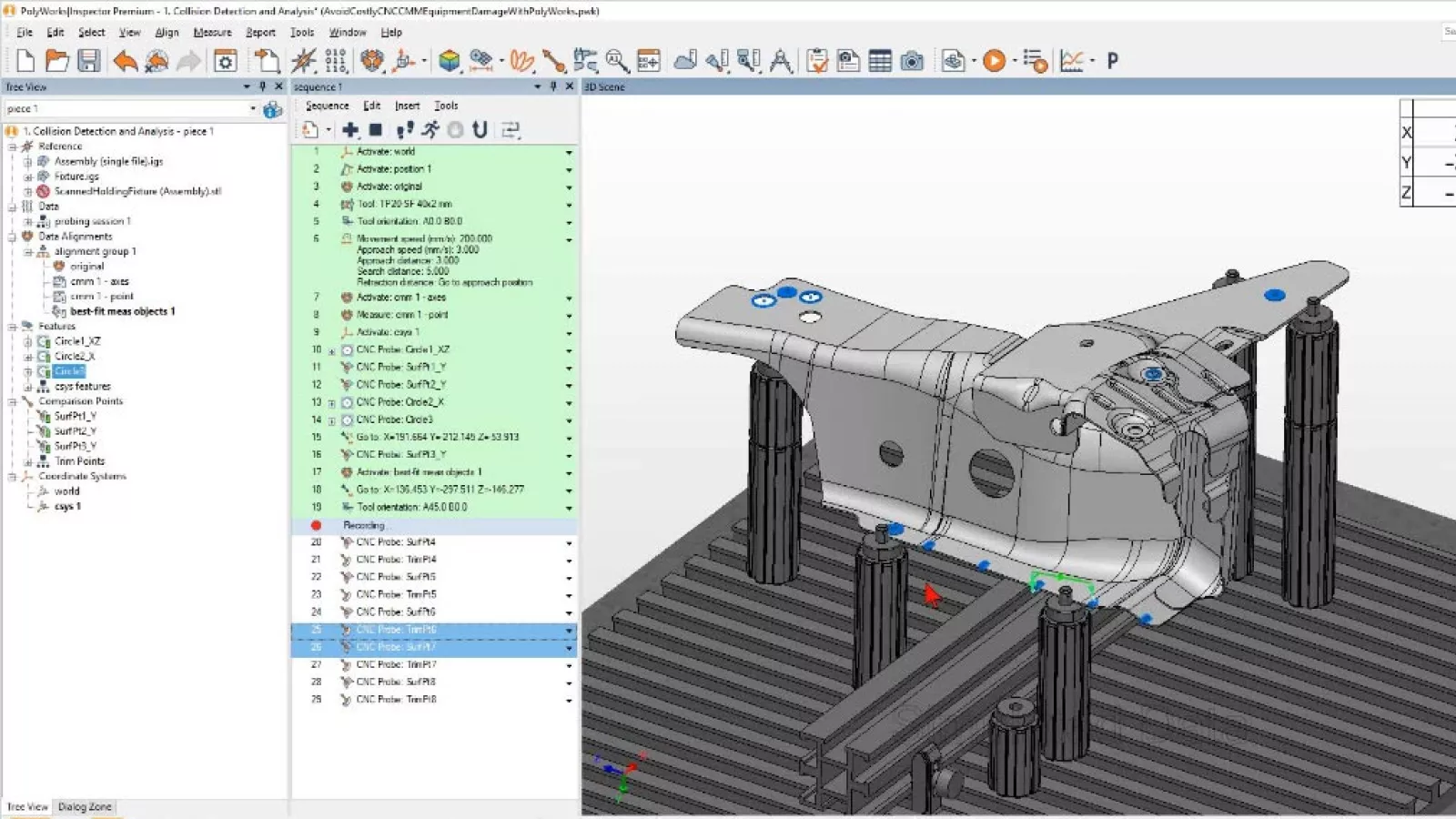This screenshot has width=1456, height=819.
Task: Toggle the pin on Tree View panel
Action: (263, 86)
